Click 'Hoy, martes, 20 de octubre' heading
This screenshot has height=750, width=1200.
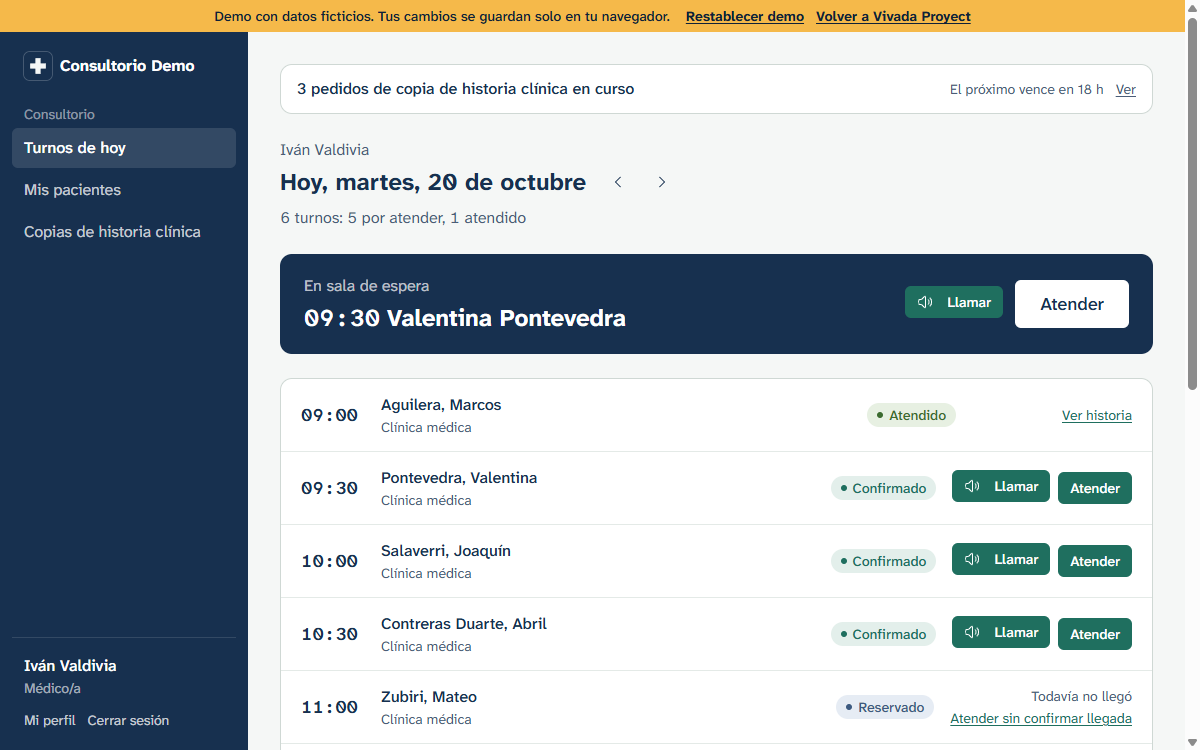pos(433,182)
